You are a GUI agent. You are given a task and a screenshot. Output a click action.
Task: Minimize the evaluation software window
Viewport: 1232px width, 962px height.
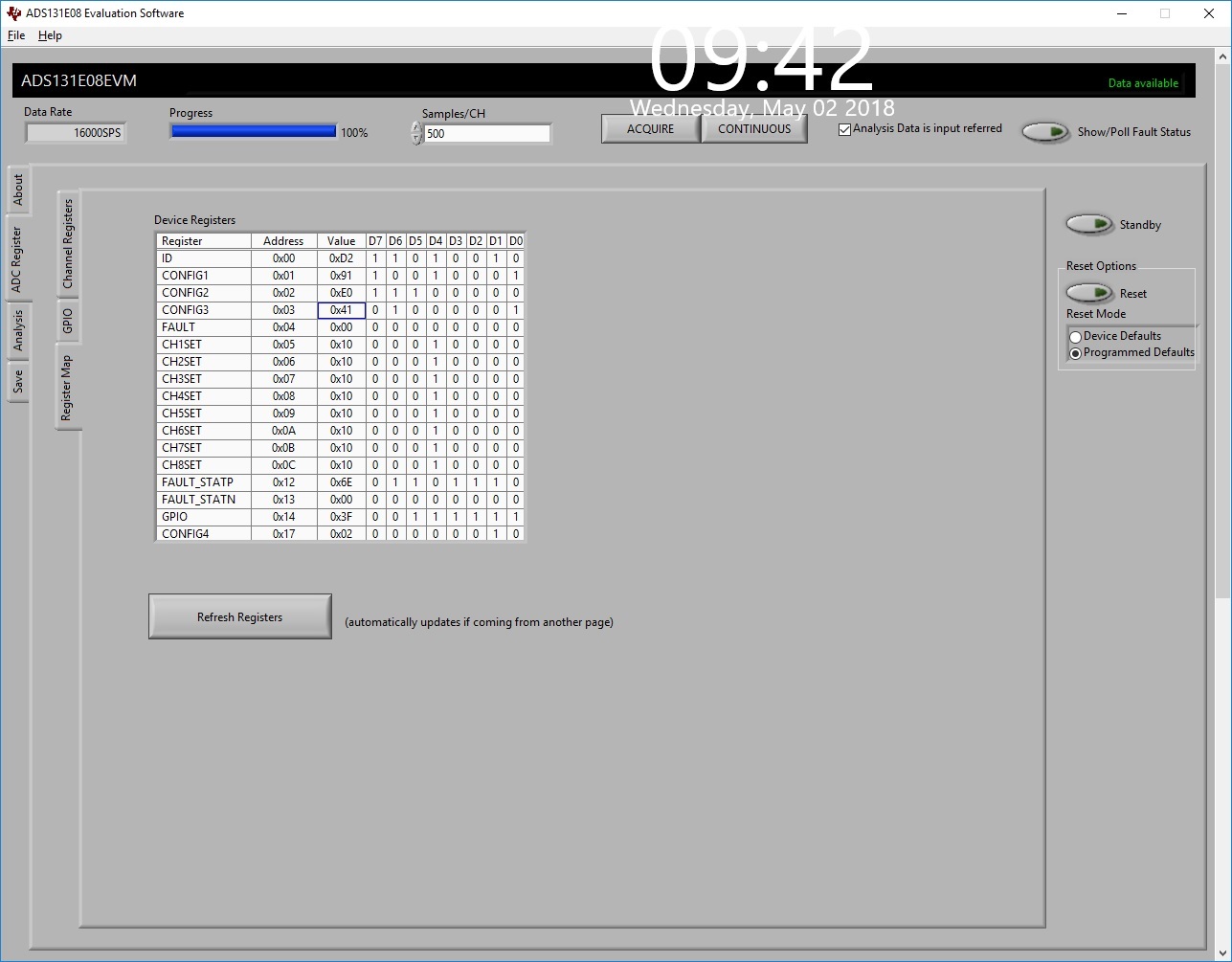1122,13
